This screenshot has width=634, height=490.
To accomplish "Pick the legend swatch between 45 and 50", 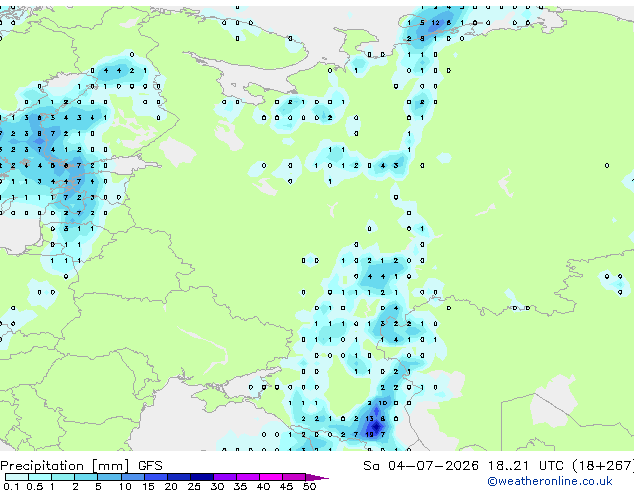I will point(294,477).
